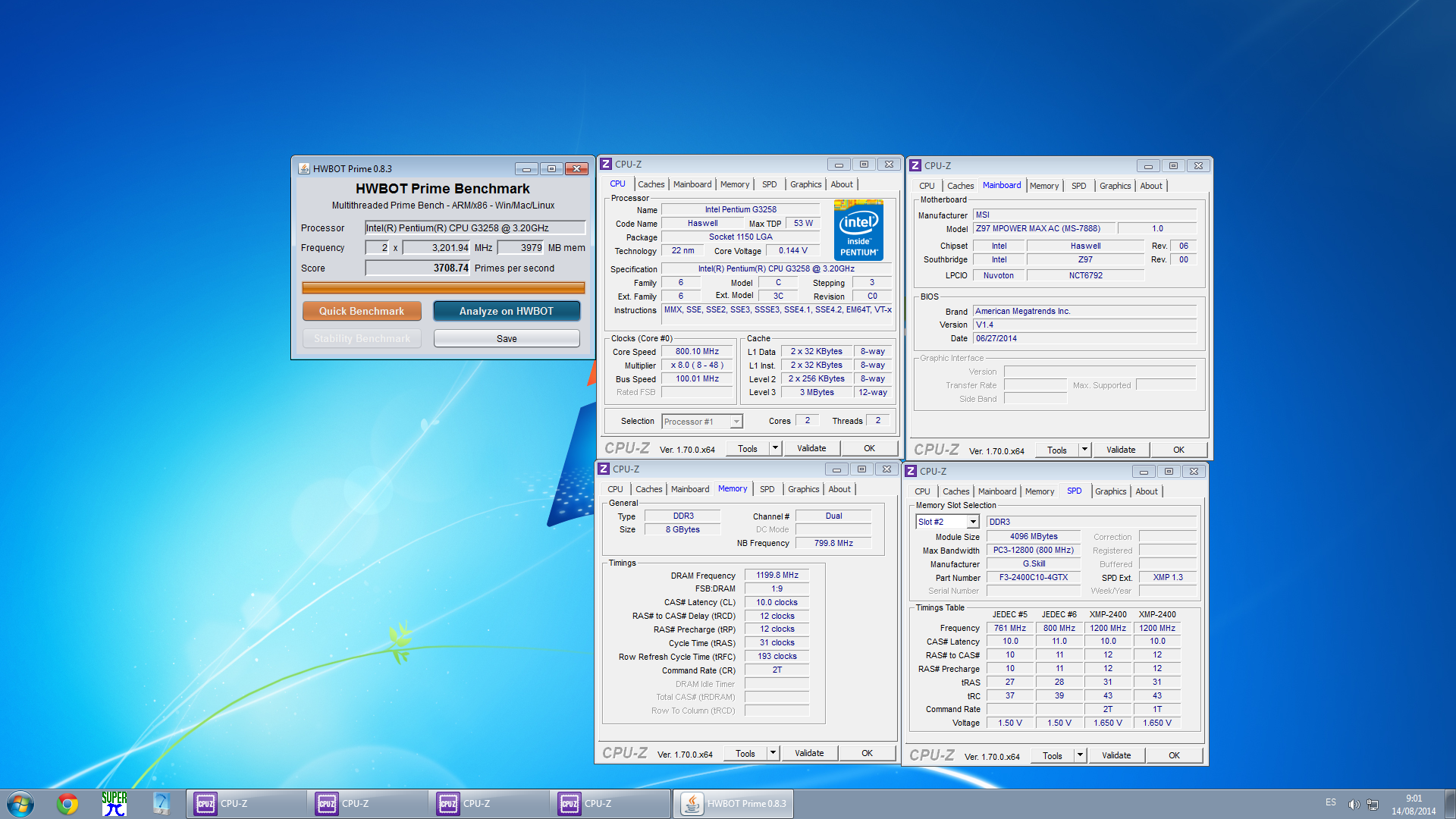Click the Windows Start orb
Screen dimensions: 1456x819
pyautogui.click(x=20, y=804)
